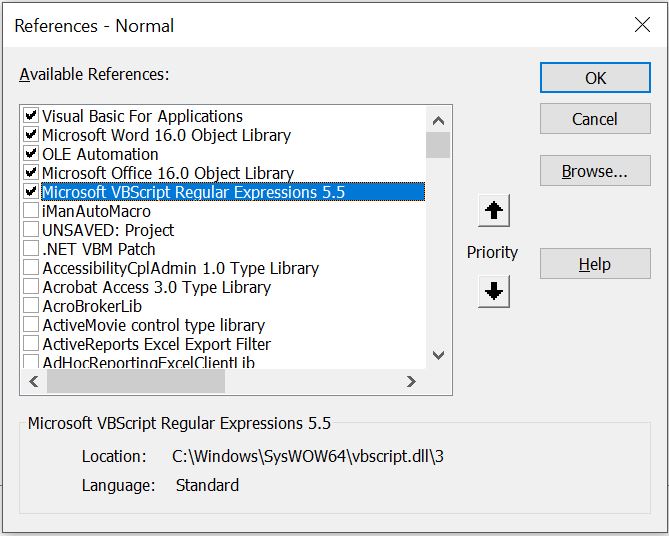This screenshot has height=536, width=669.
Task: Close the References dialog with the X
Action: click(x=642, y=25)
